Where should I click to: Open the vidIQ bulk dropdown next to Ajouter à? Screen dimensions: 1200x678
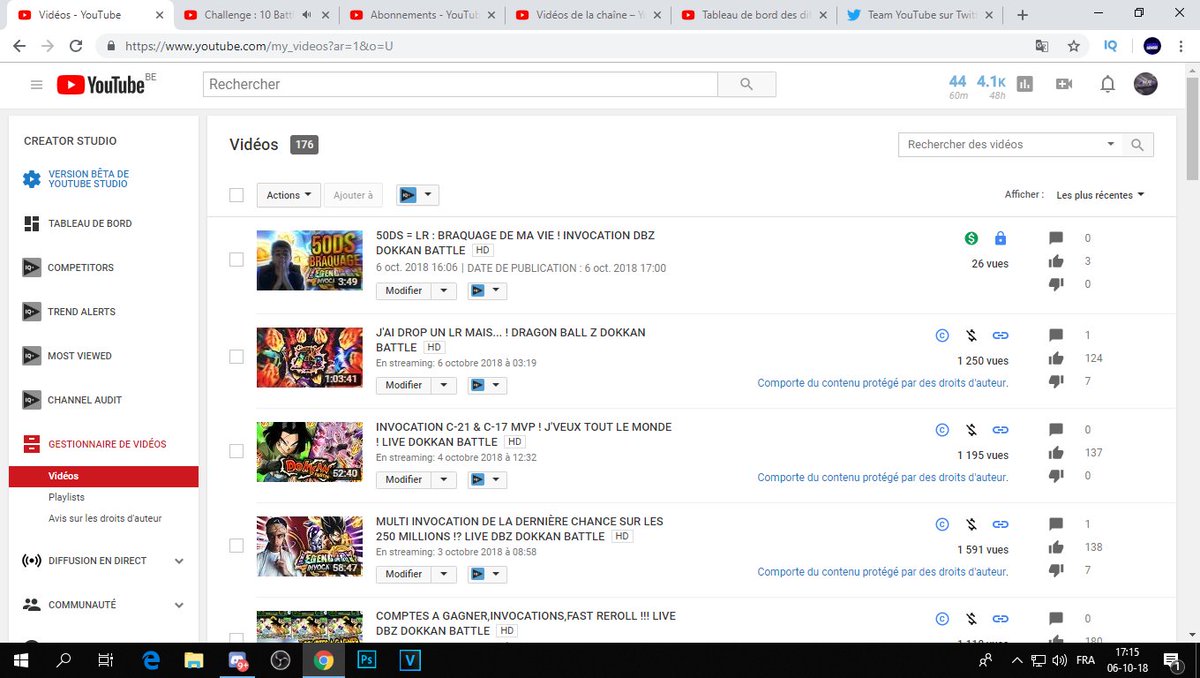point(417,195)
